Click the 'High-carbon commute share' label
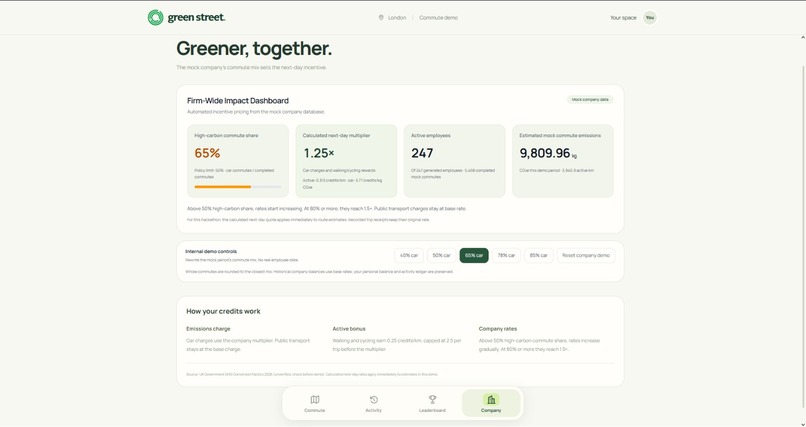 click(x=226, y=136)
